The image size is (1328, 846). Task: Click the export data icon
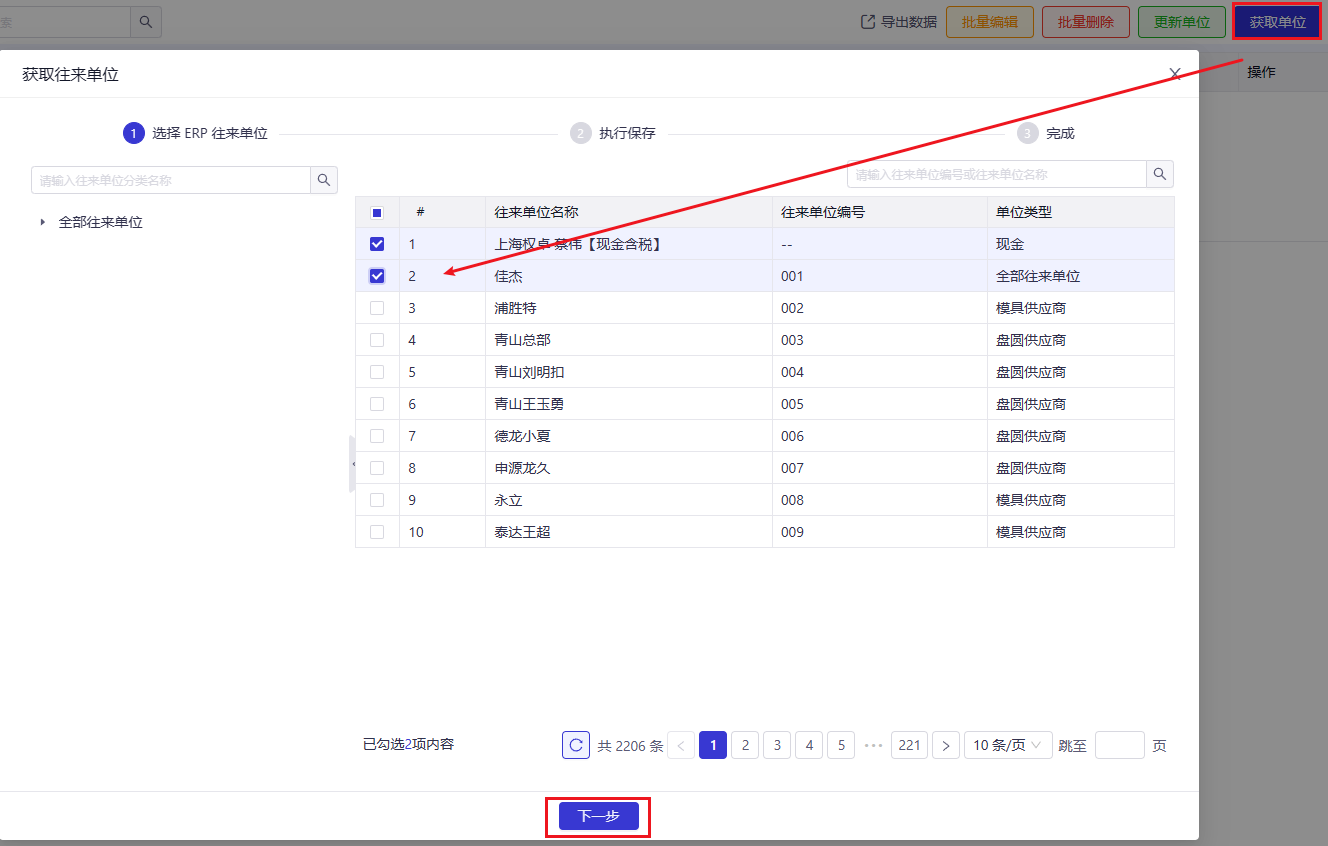tap(868, 22)
